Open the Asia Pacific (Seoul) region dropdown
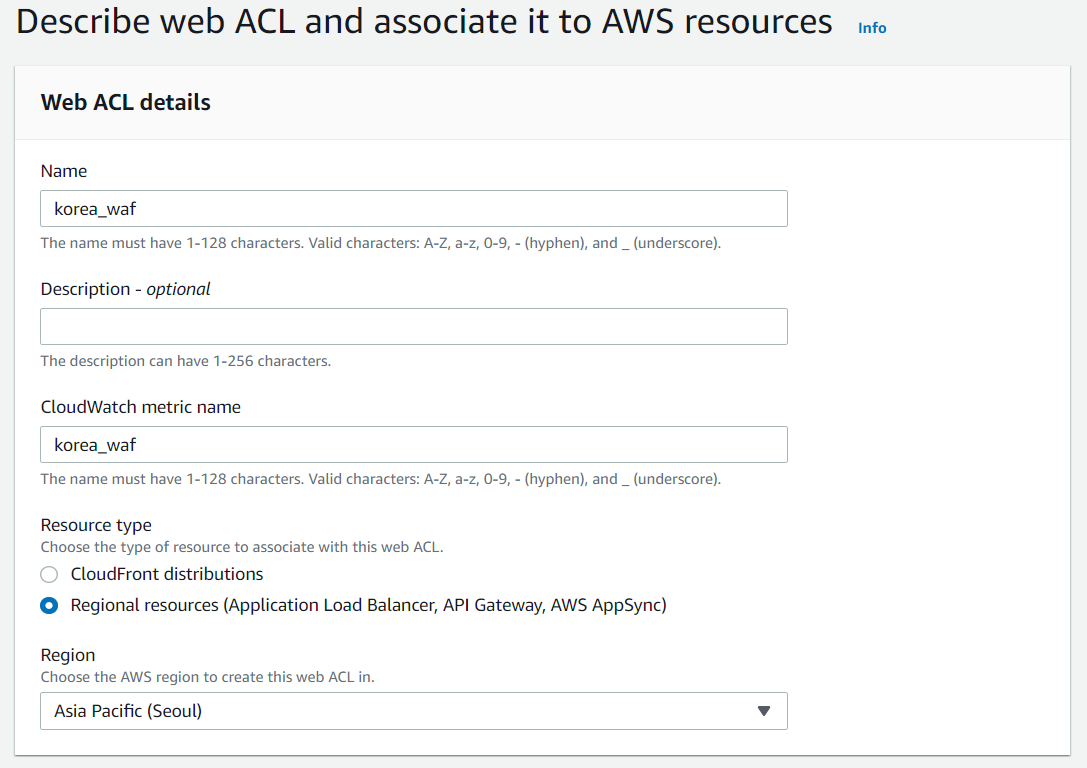This screenshot has height=768, width=1087. [x=413, y=711]
